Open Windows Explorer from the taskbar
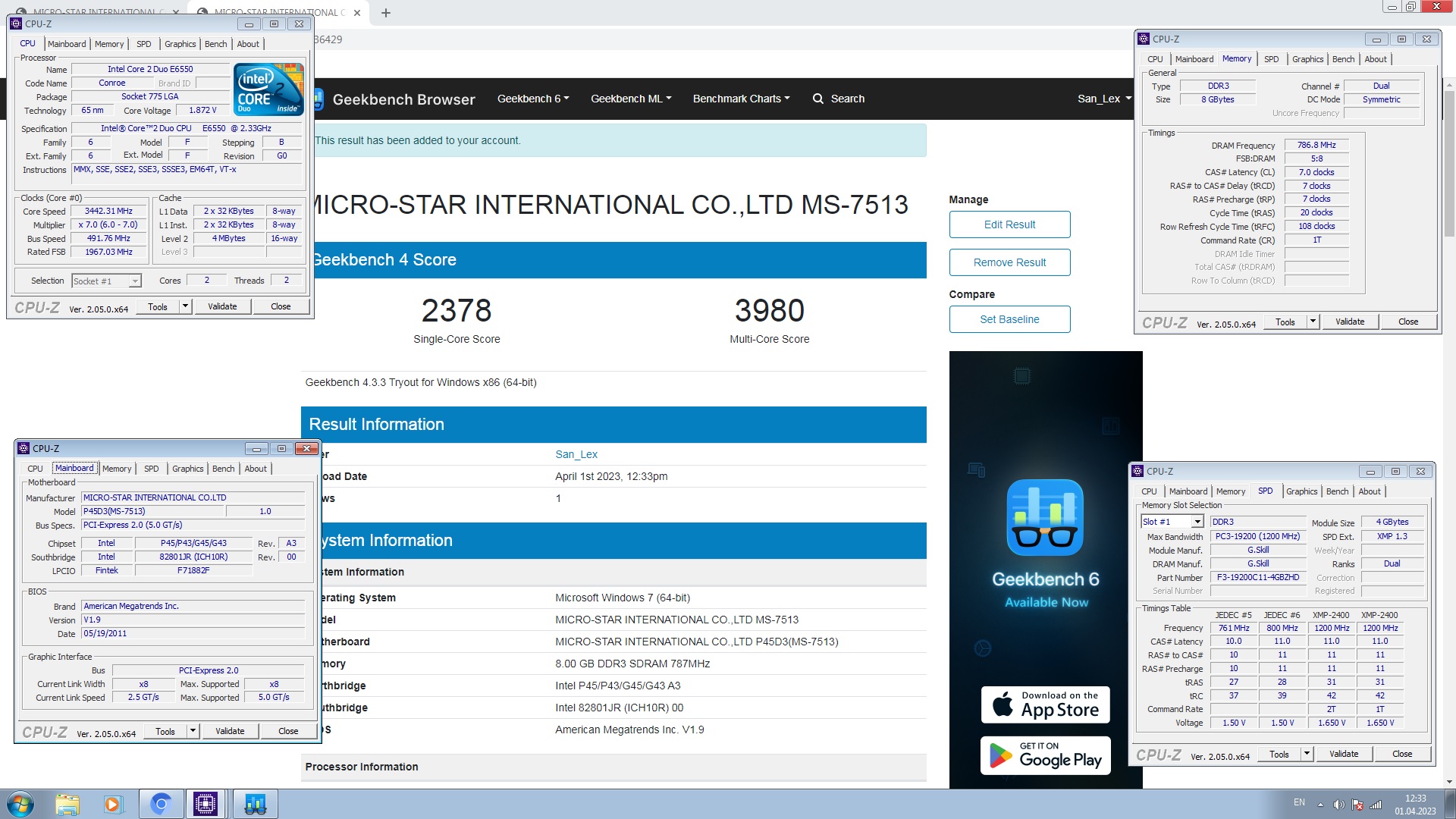This screenshot has width=1456, height=819. [x=67, y=804]
